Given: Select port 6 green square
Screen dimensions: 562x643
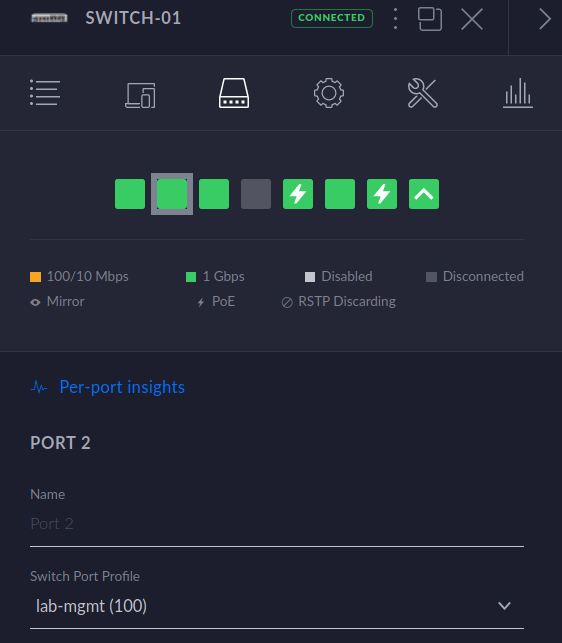Looking at the screenshot, I should [340, 194].
